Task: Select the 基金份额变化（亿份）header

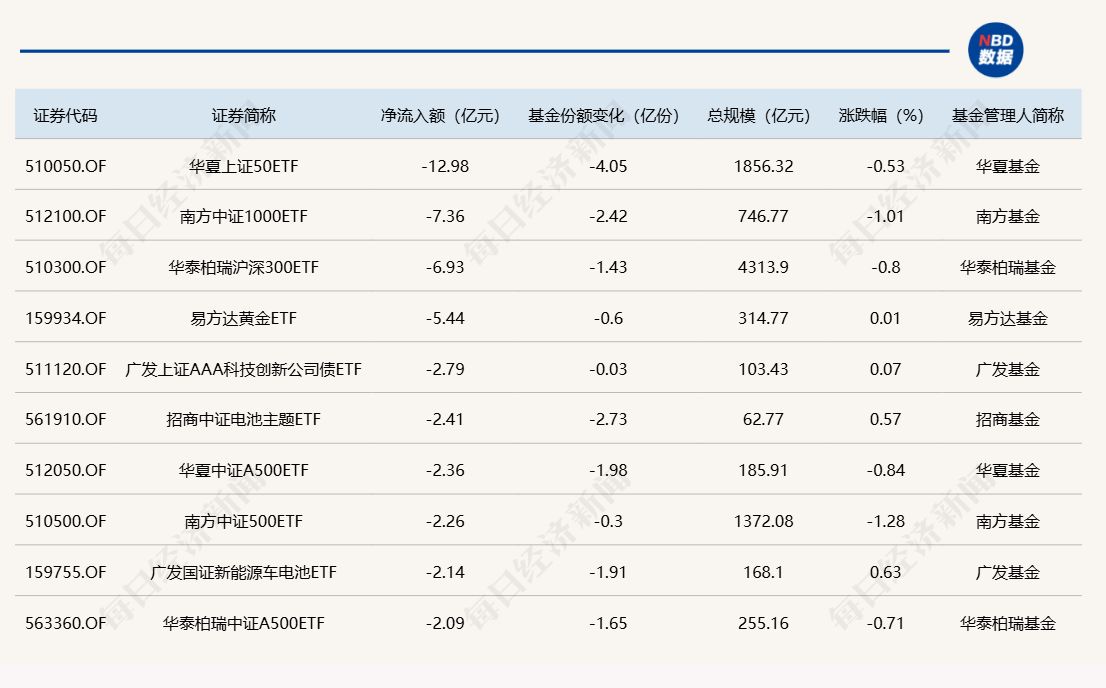Action: point(604,115)
